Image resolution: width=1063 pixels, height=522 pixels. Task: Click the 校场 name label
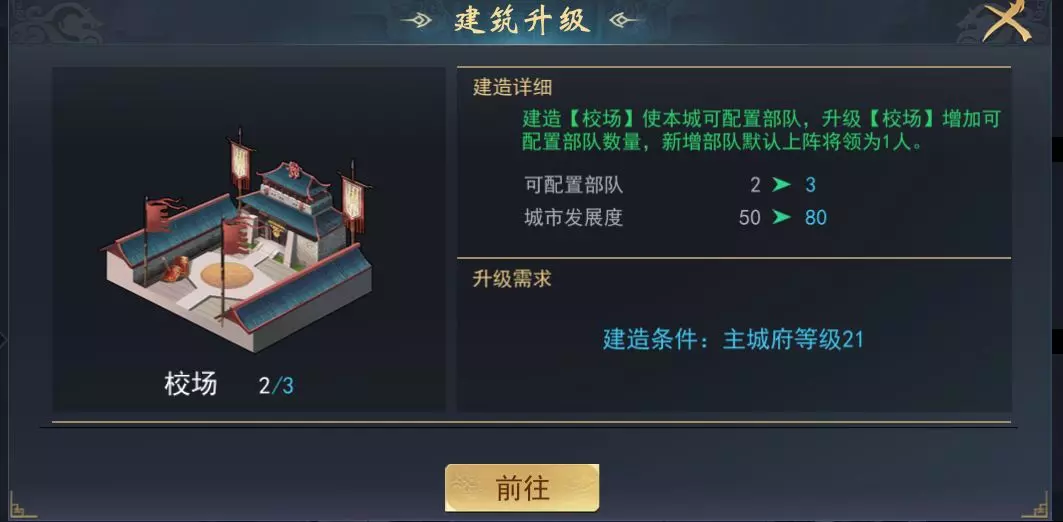click(x=191, y=384)
